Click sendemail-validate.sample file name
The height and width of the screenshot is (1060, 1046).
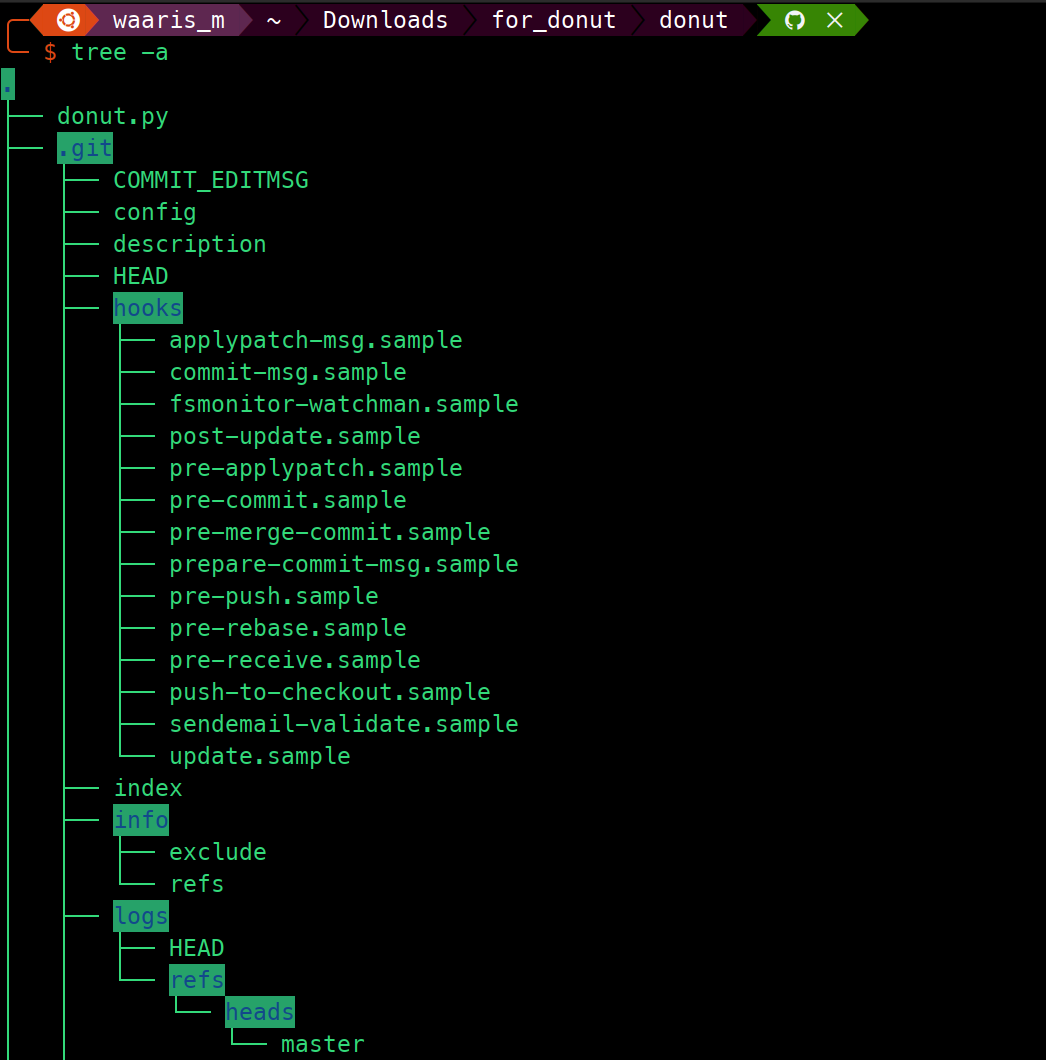pos(343,724)
